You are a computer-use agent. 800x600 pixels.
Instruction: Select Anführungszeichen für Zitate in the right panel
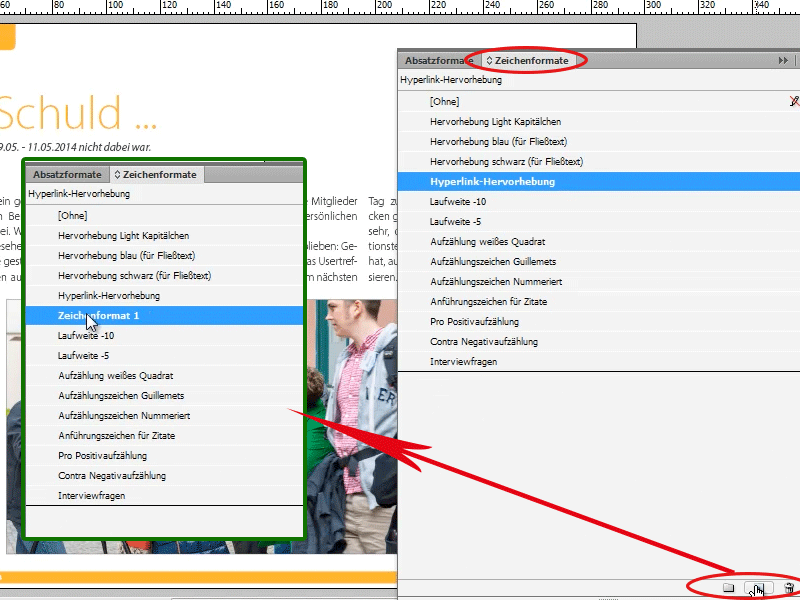click(x=598, y=302)
